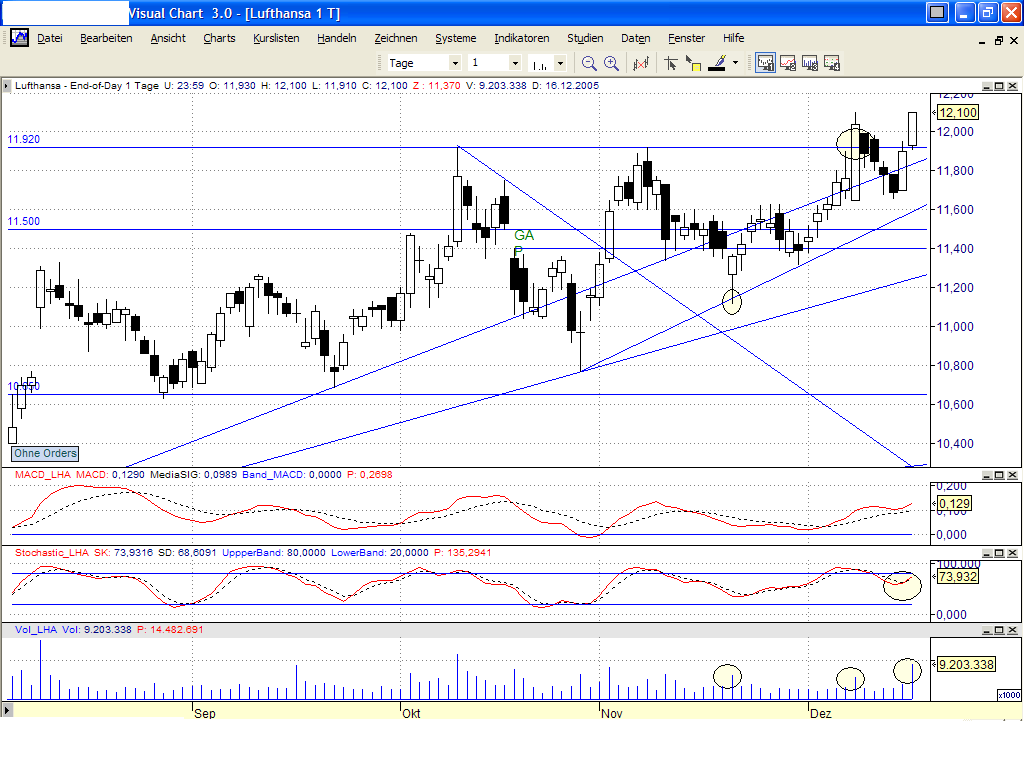1024x768 pixels.
Task: Open the Indikatoren menu
Action: [520, 38]
